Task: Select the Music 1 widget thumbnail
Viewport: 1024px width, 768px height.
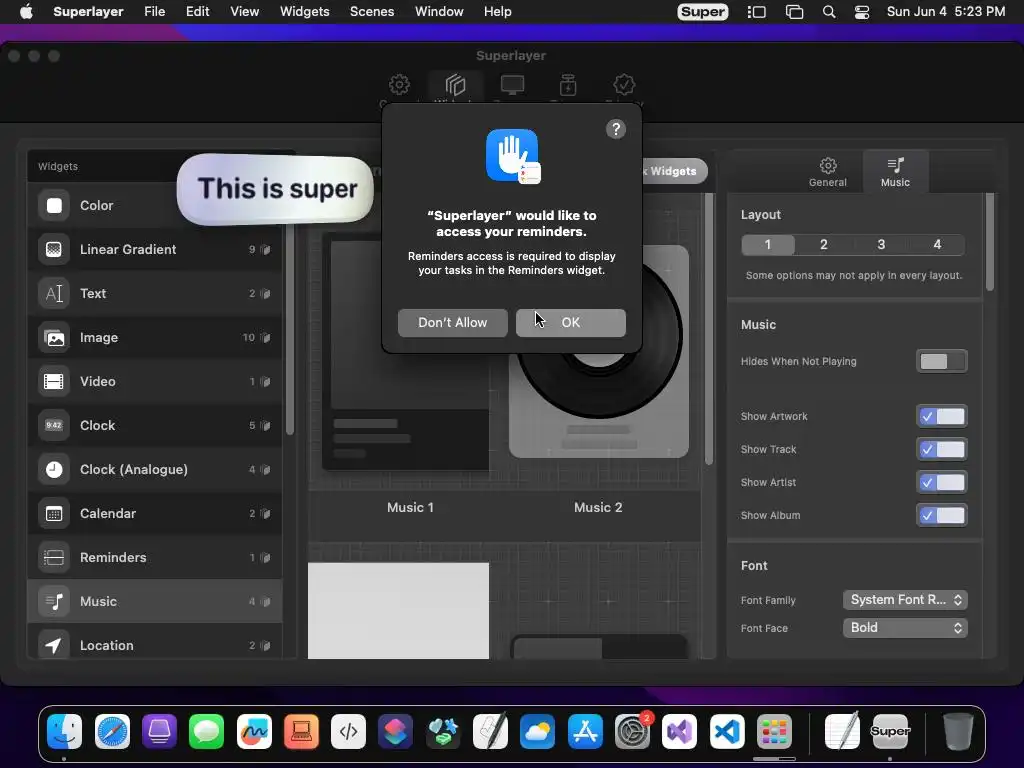Action: pos(406,352)
